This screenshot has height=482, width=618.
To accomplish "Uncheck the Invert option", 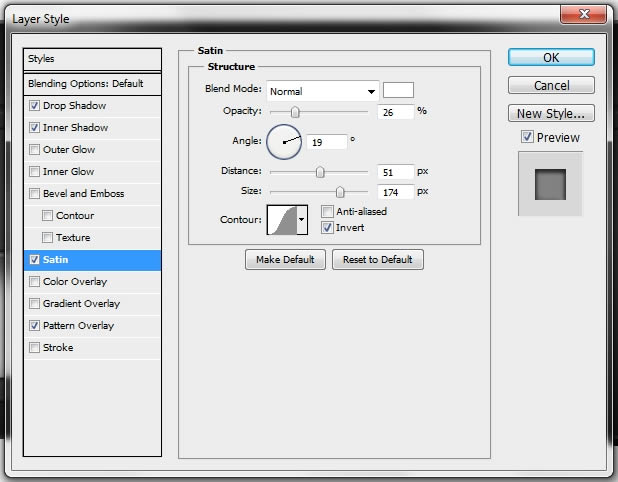I will click(x=327, y=228).
